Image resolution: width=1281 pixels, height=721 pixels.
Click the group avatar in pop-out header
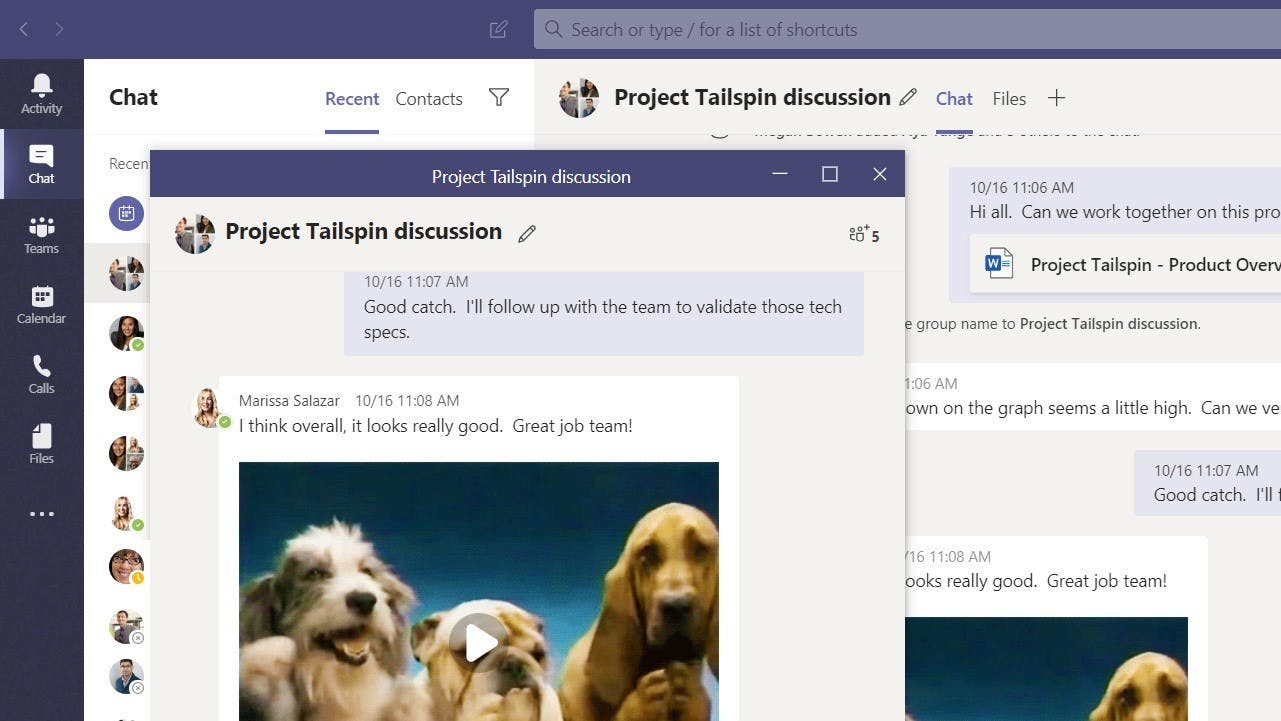tap(195, 233)
